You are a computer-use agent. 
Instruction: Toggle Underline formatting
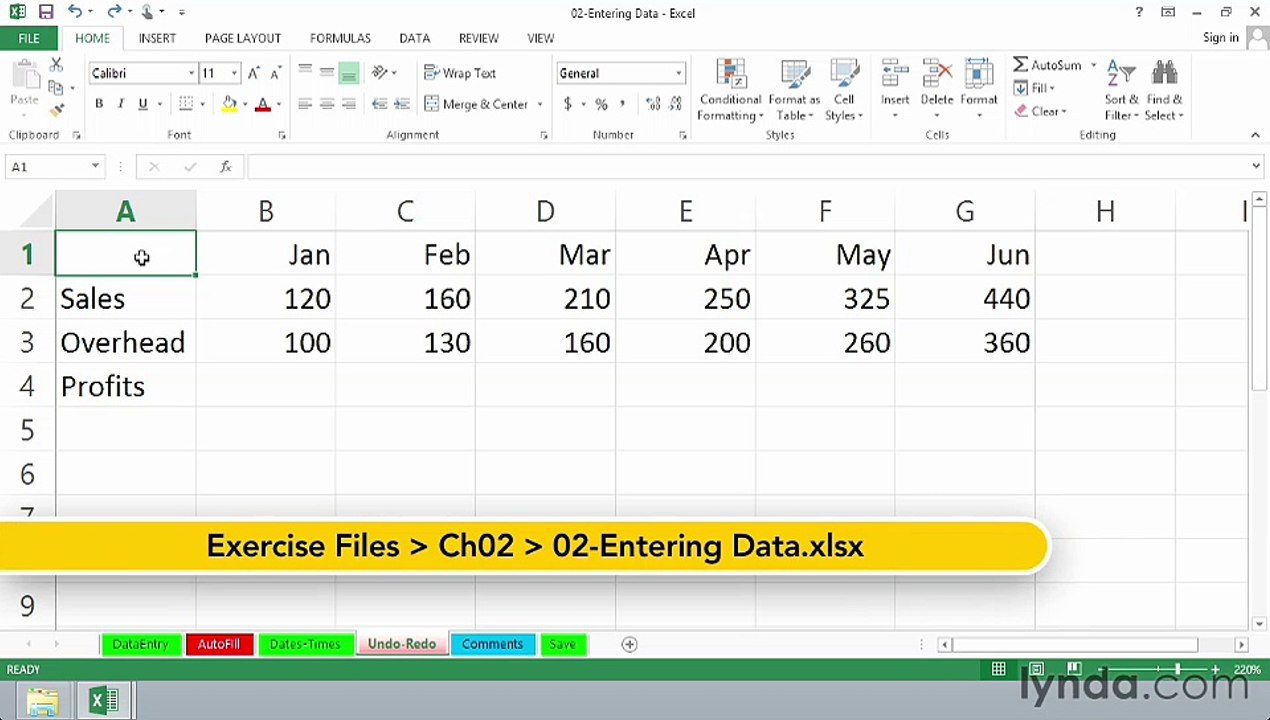[143, 104]
